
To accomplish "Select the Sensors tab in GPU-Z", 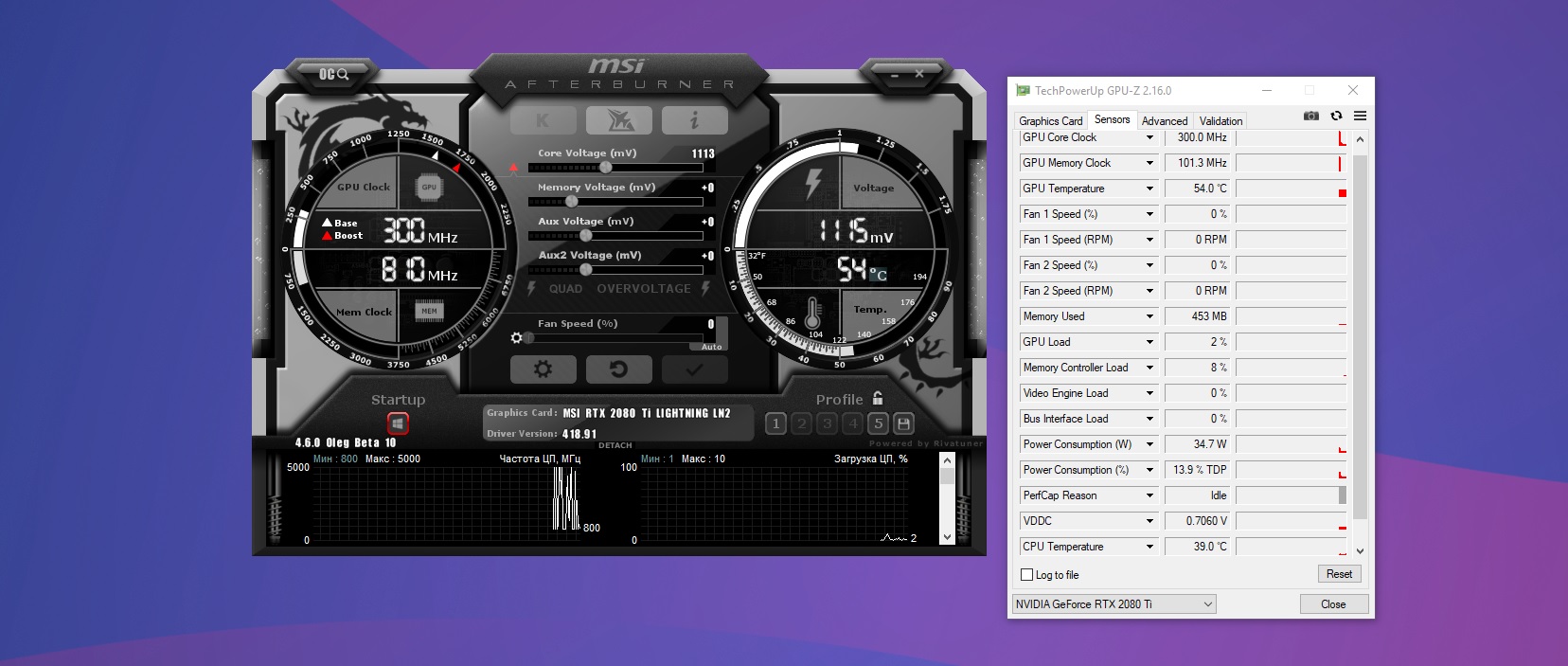I will click(1112, 119).
